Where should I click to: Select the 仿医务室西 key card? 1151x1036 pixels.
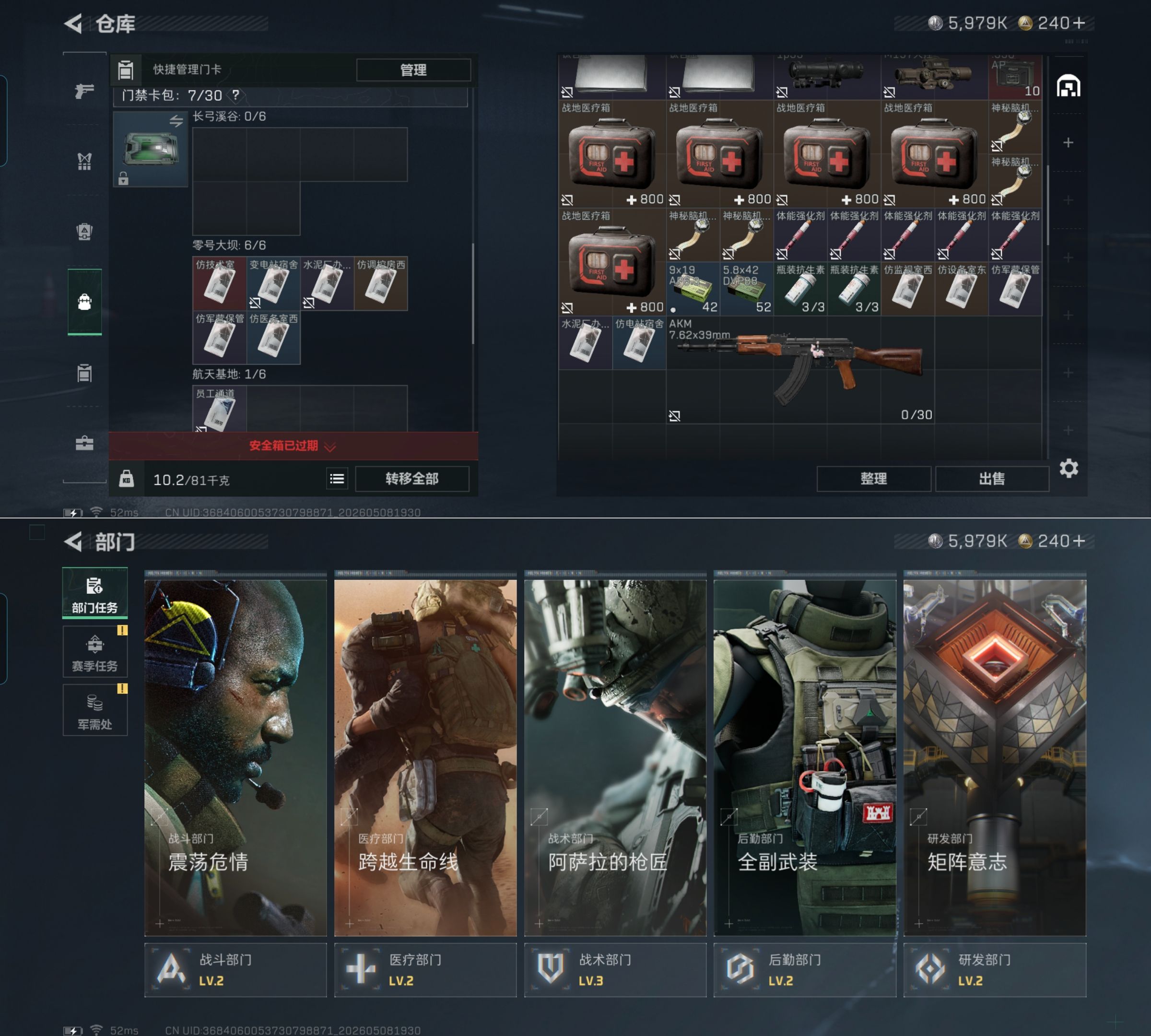(273, 338)
